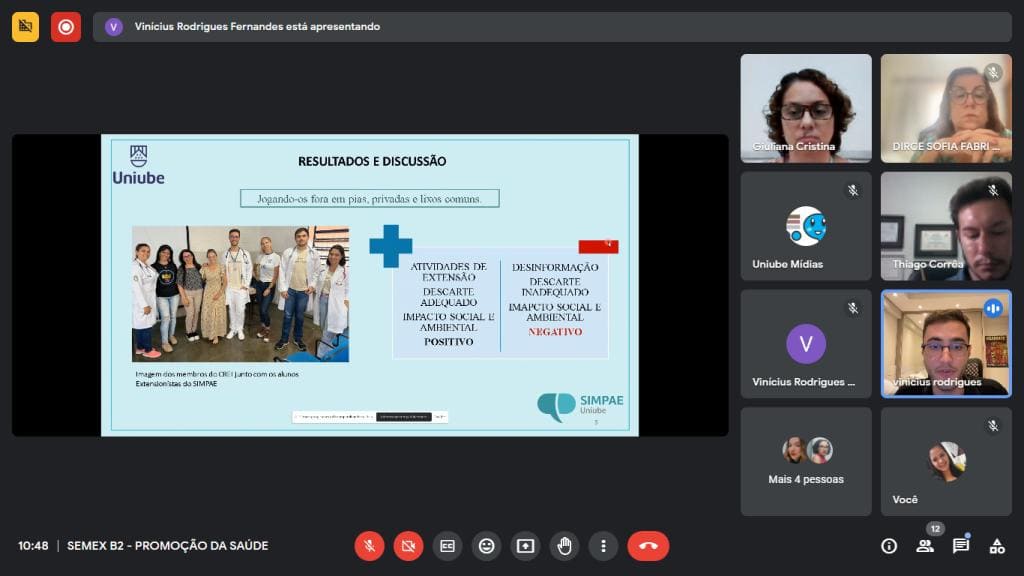Viewport: 1024px width, 576px height.
Task: Click the 10:48 meeting clock
Action: click(x=33, y=545)
